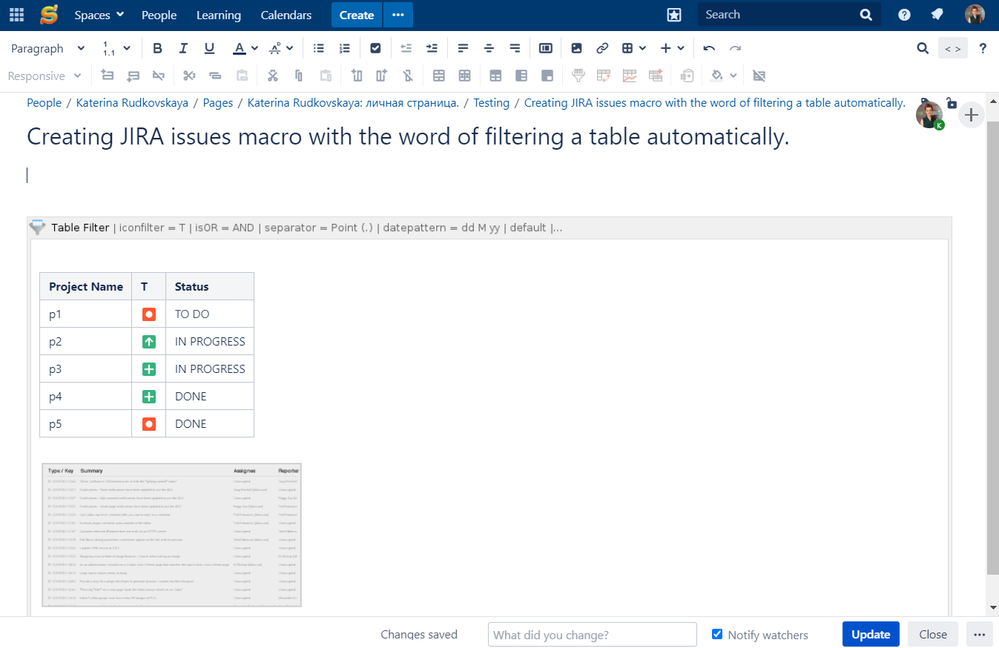Open the People menu item

(x=159, y=15)
